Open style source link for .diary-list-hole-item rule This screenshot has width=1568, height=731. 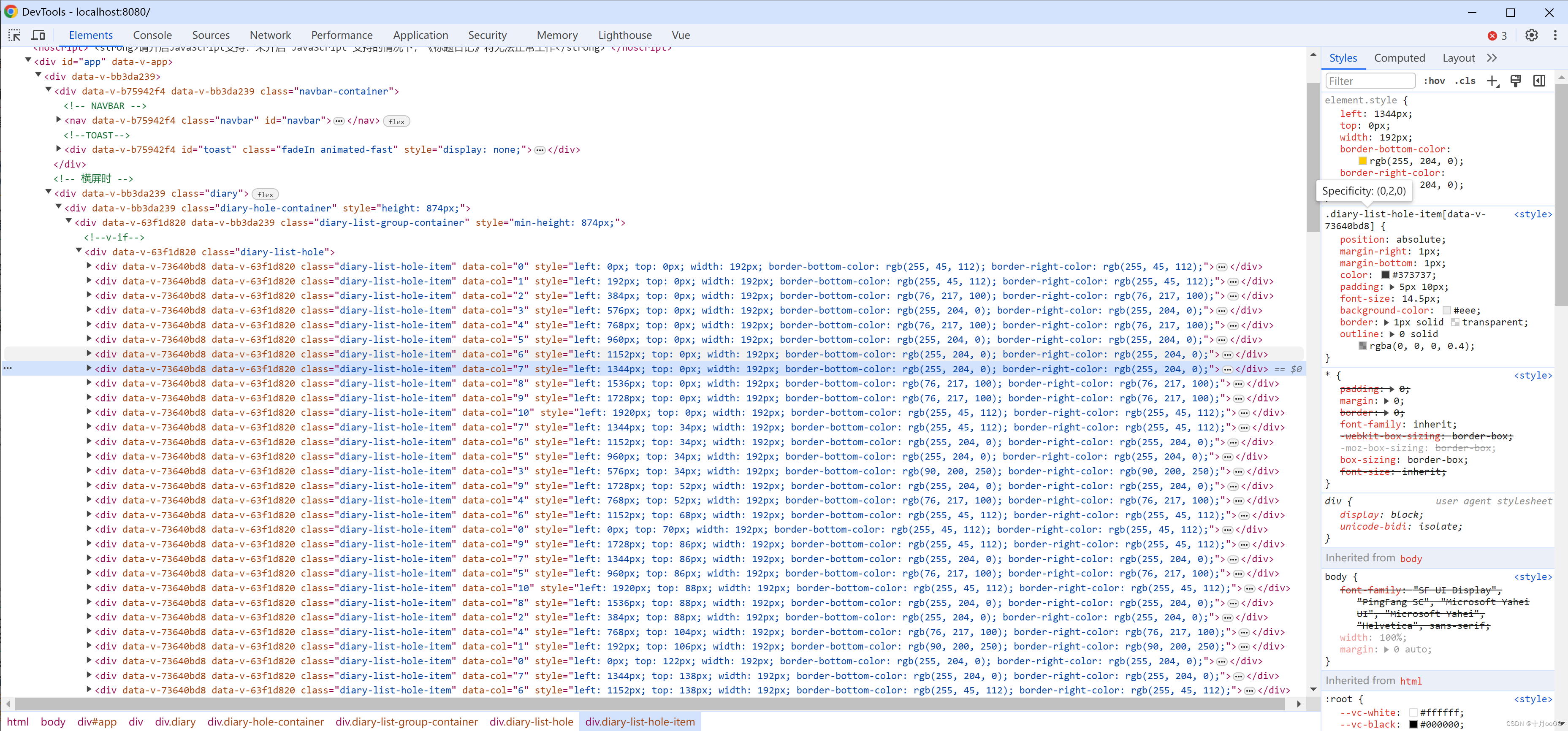(x=1533, y=214)
